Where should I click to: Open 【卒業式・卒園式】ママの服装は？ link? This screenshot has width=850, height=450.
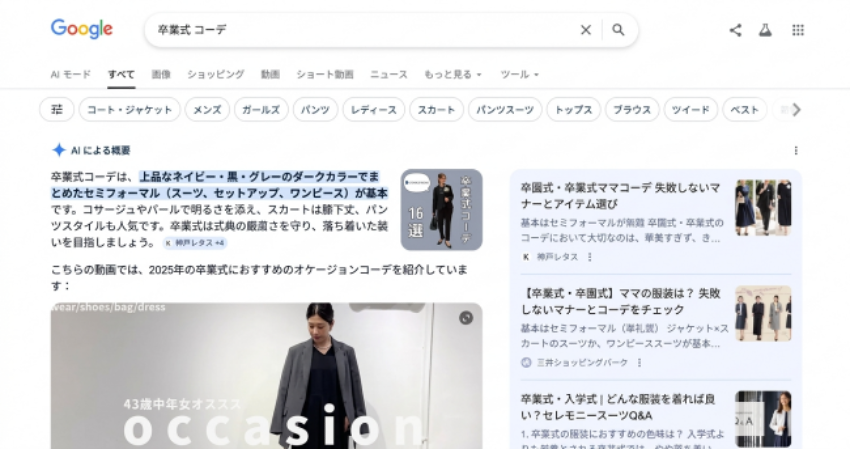coord(620,301)
